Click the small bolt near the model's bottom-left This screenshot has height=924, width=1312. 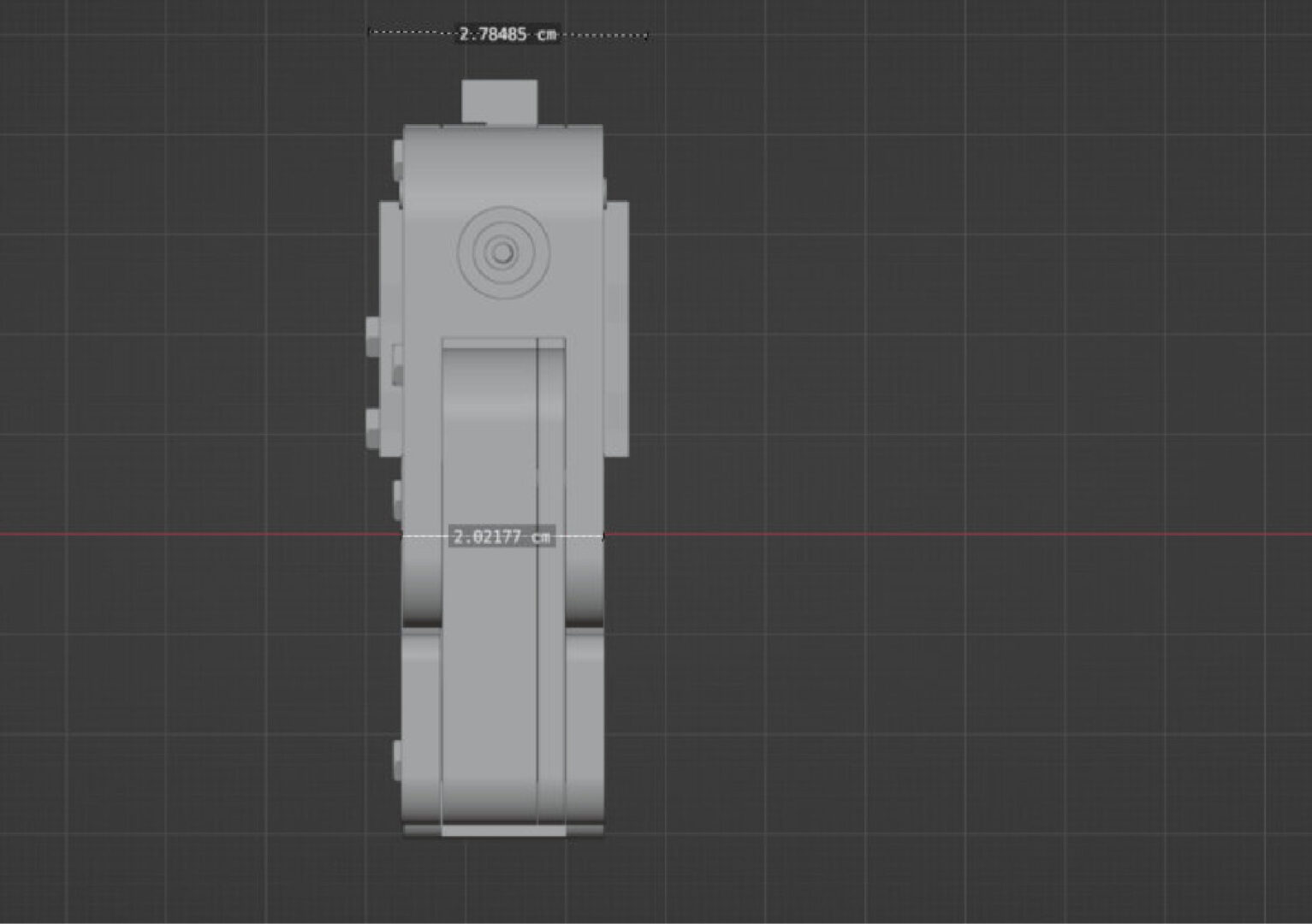tap(397, 760)
